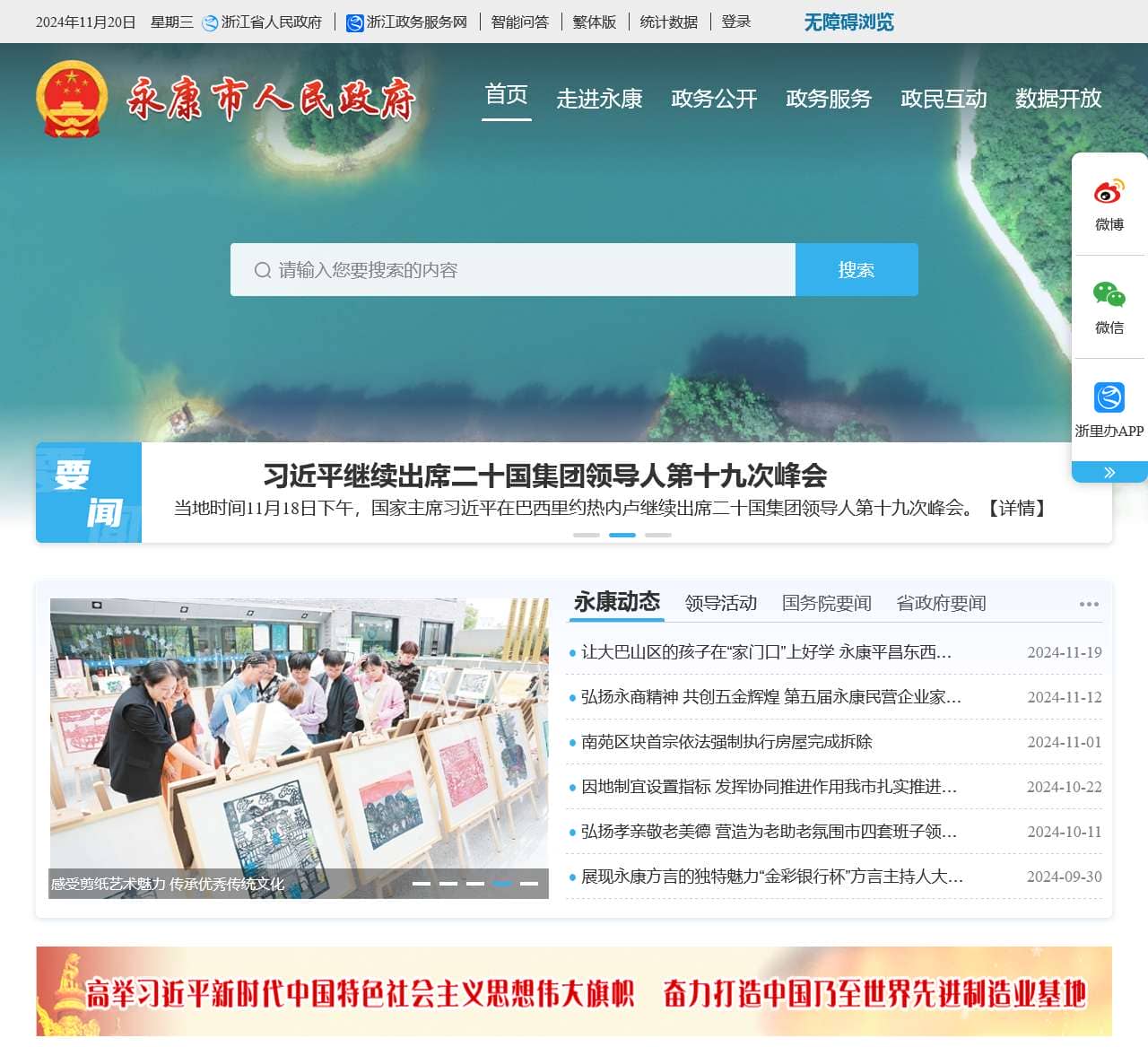Click the date 2024-10-11 text
Viewport: 1148px width, 1047px height.
(1065, 832)
